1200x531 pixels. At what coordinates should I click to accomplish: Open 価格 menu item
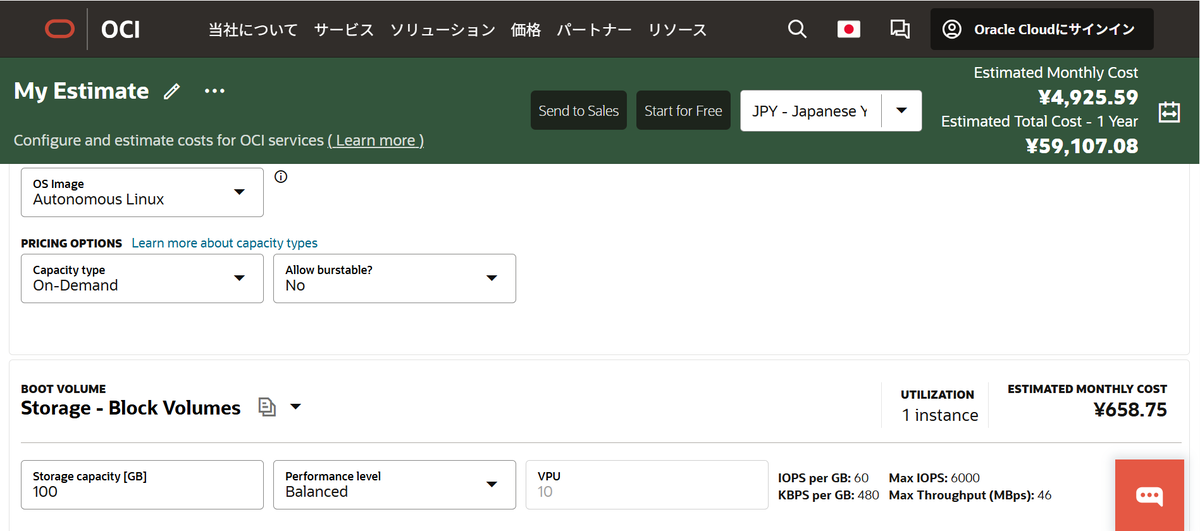tap(526, 29)
